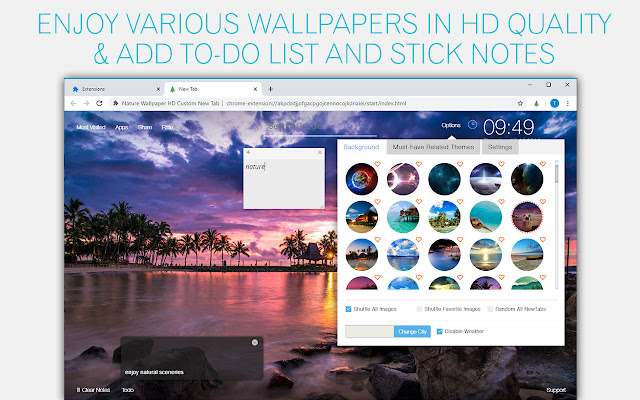This screenshot has width=640, height=400.
Task: Switch to the Background tab in the options panel
Action: 361,147
